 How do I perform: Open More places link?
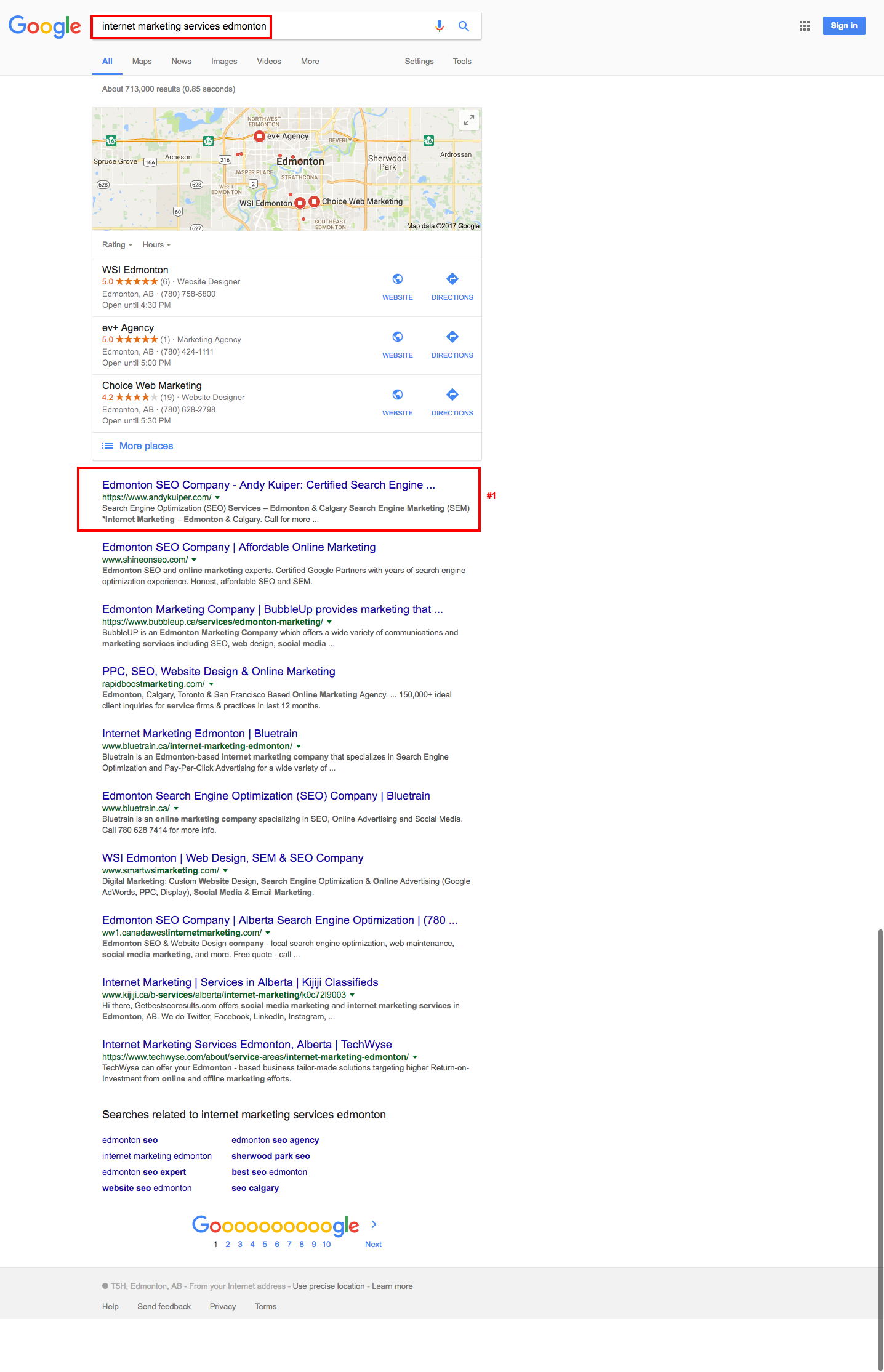(146, 446)
